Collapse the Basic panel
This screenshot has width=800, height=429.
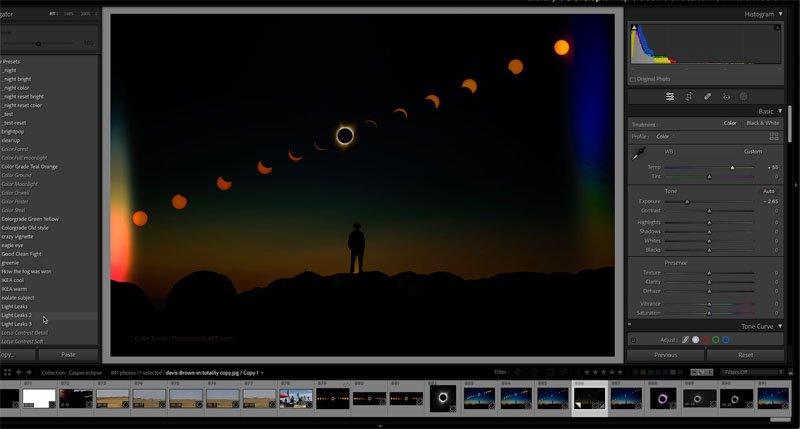click(x=780, y=111)
